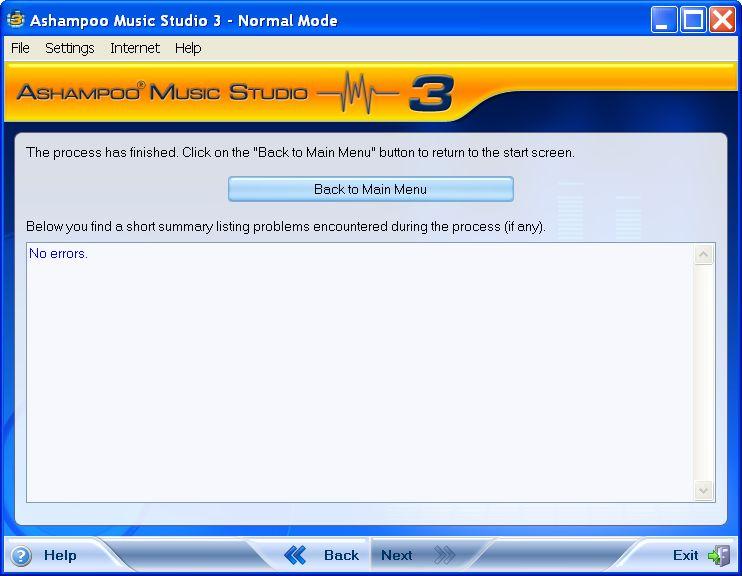Image resolution: width=742 pixels, height=576 pixels.
Task: Open the Internet menu
Action: click(x=135, y=48)
